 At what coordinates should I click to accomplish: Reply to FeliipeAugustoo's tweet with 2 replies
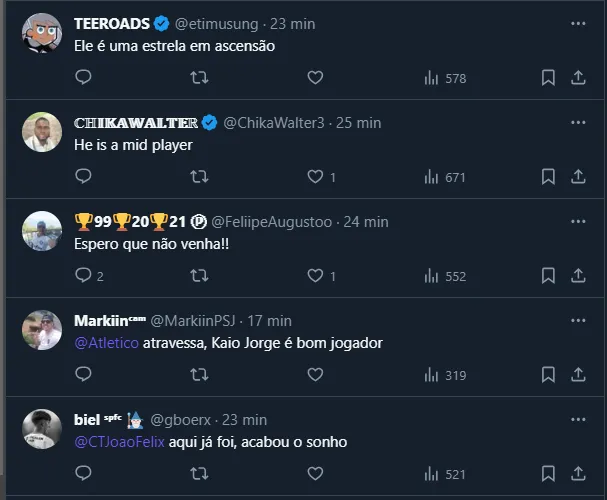(x=84, y=276)
